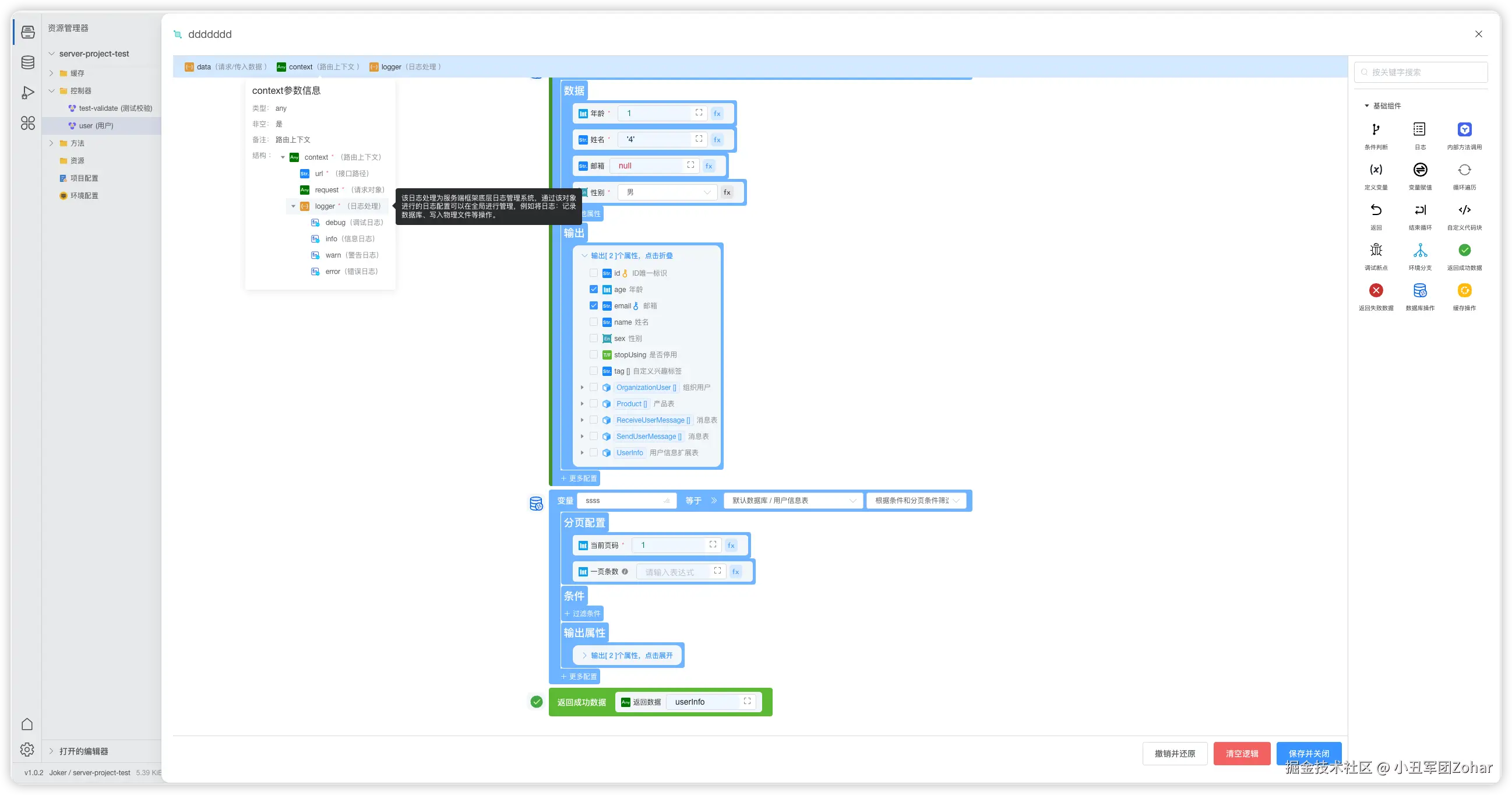Open the 默认数据库 / 用户信息表 dropdown

(x=792, y=501)
